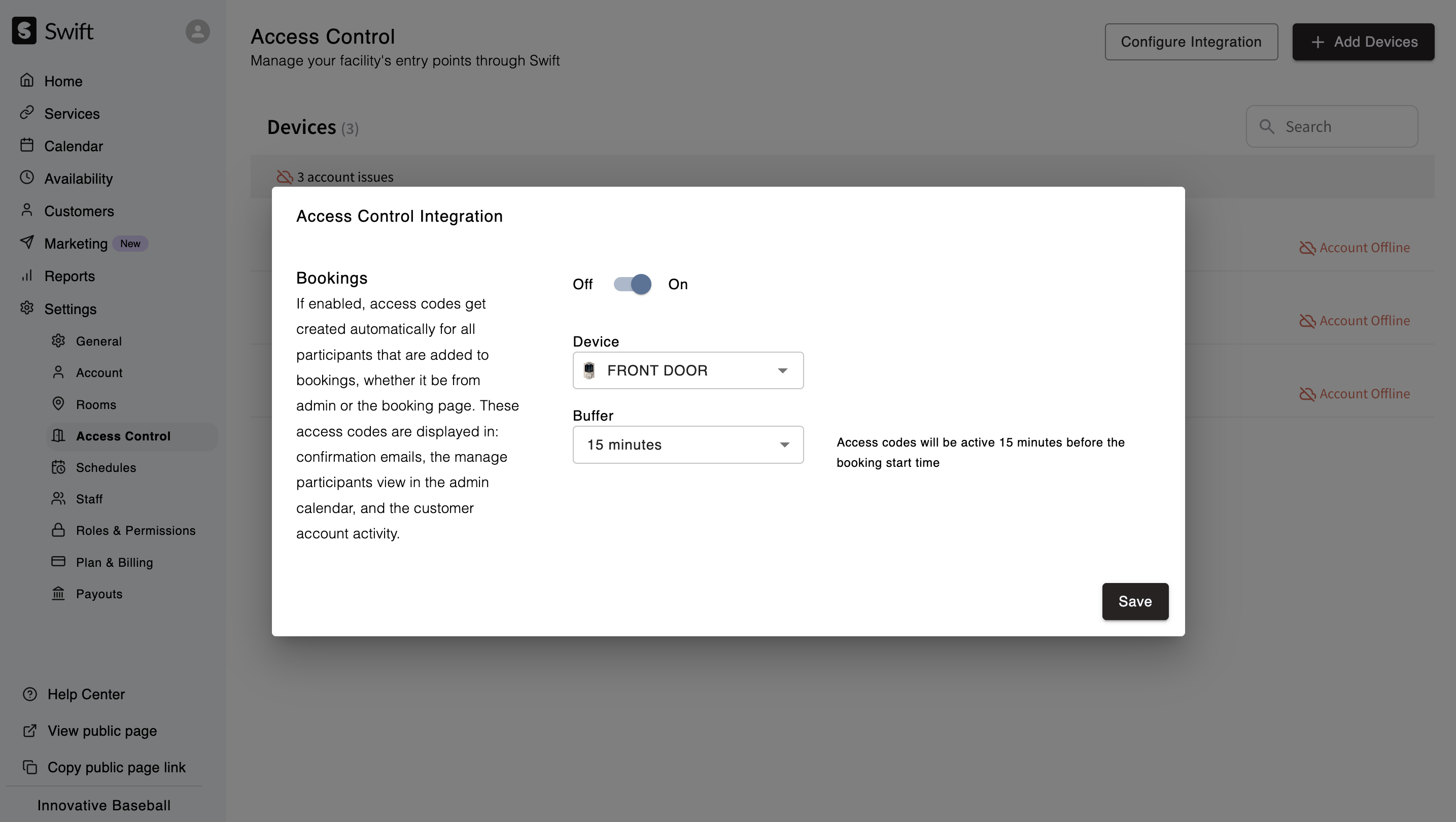Open the Device dropdown showing FRONT DOOR
The height and width of the screenshot is (822, 1456).
[x=687, y=371]
